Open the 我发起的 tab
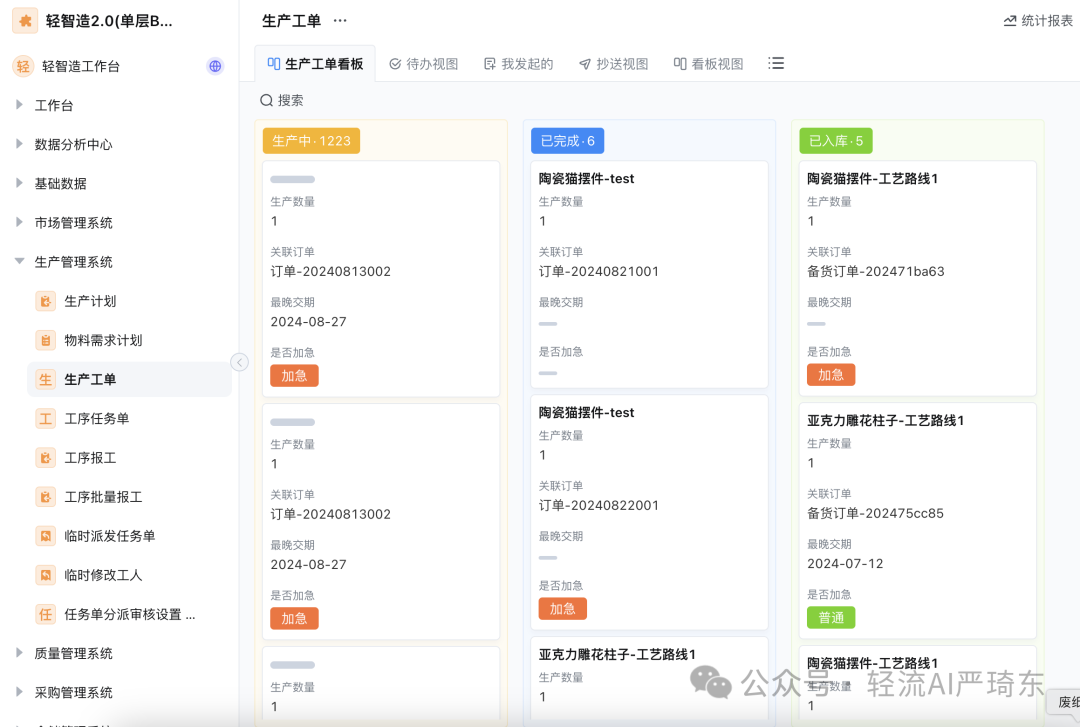This screenshot has width=1080, height=727. point(518,62)
